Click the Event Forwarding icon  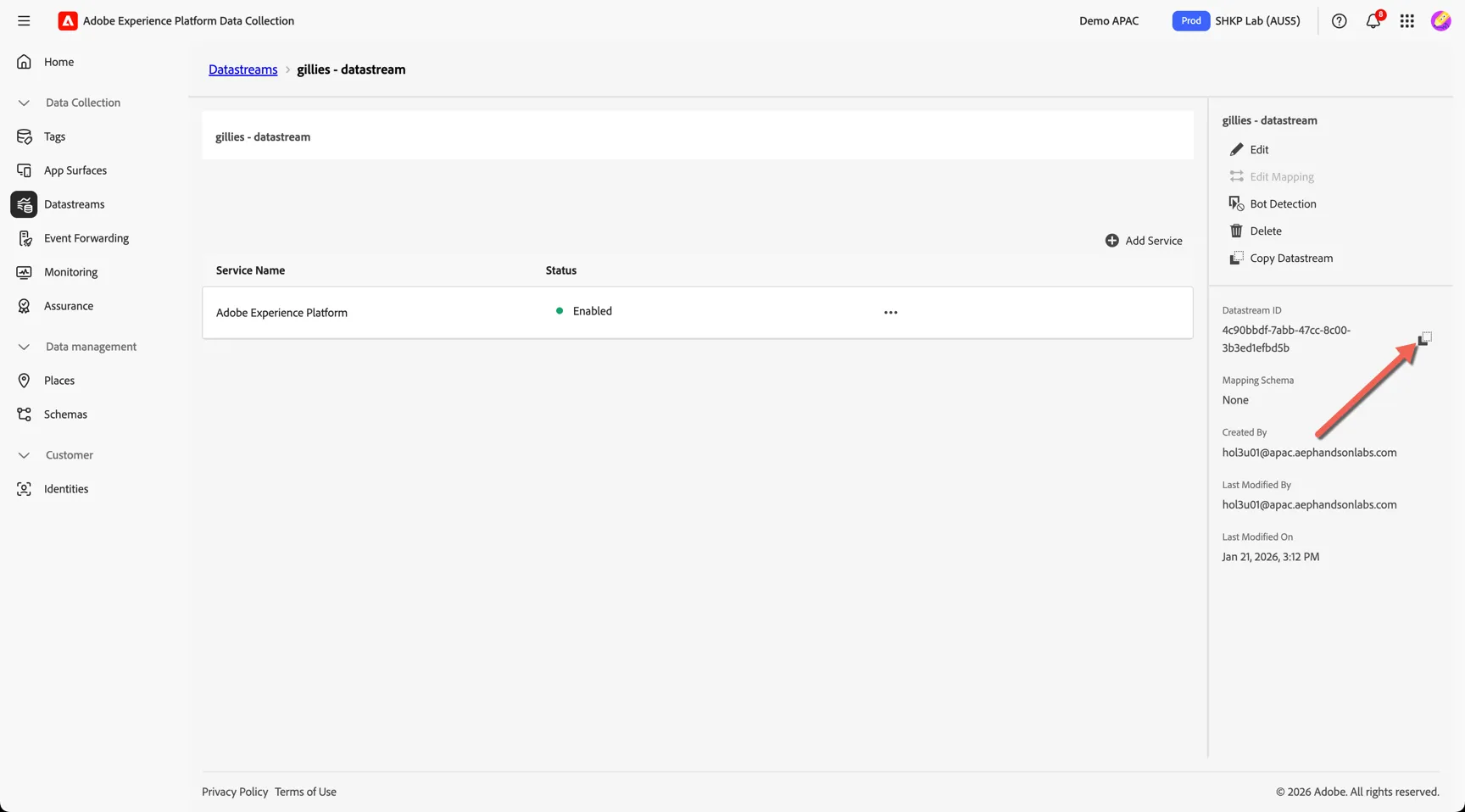point(24,238)
